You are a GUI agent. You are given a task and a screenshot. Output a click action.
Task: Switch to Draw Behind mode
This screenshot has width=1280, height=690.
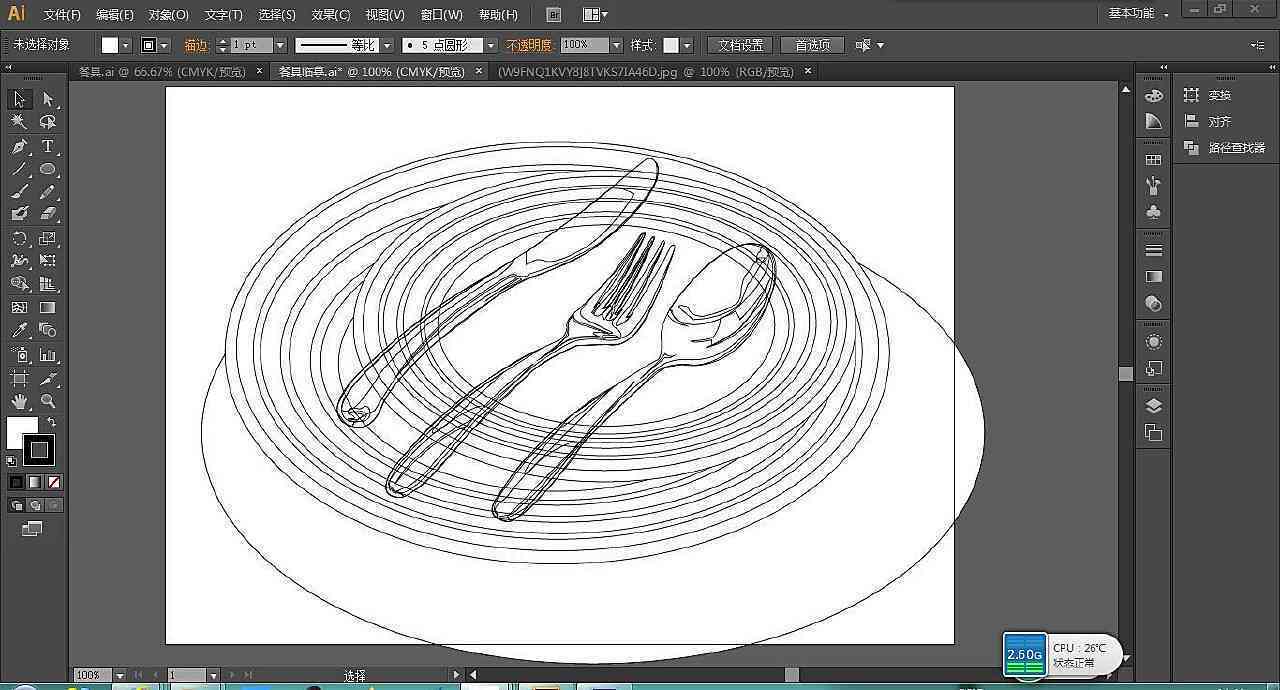coord(35,506)
